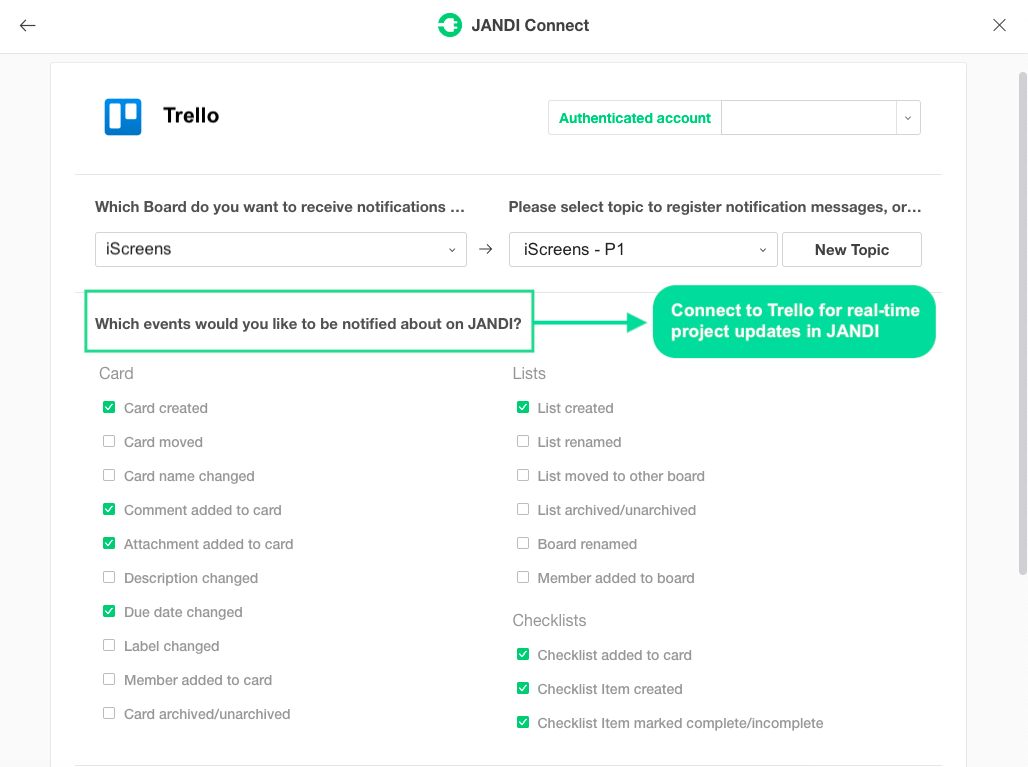Click the Lists section heading

coord(529,374)
